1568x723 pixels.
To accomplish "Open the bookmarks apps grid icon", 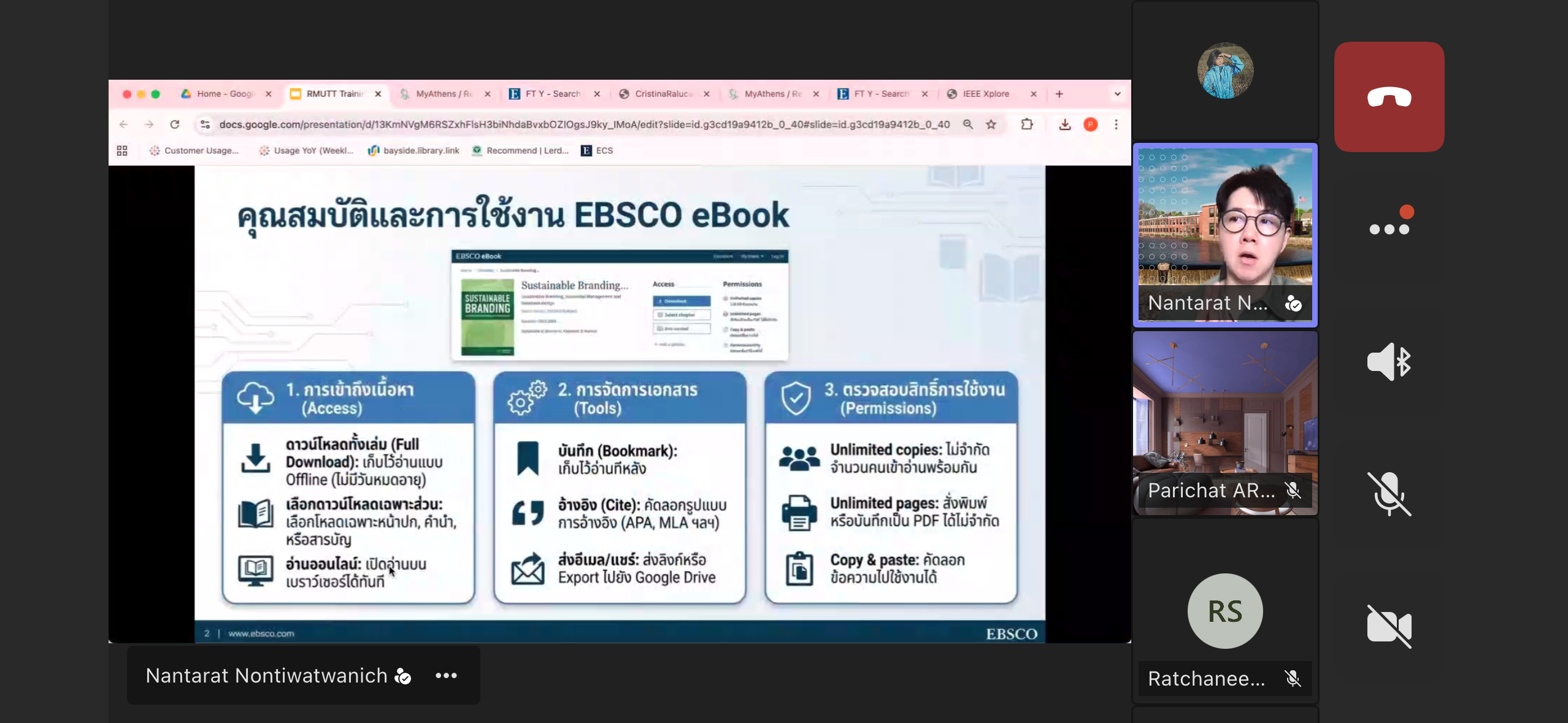I will (x=122, y=150).
